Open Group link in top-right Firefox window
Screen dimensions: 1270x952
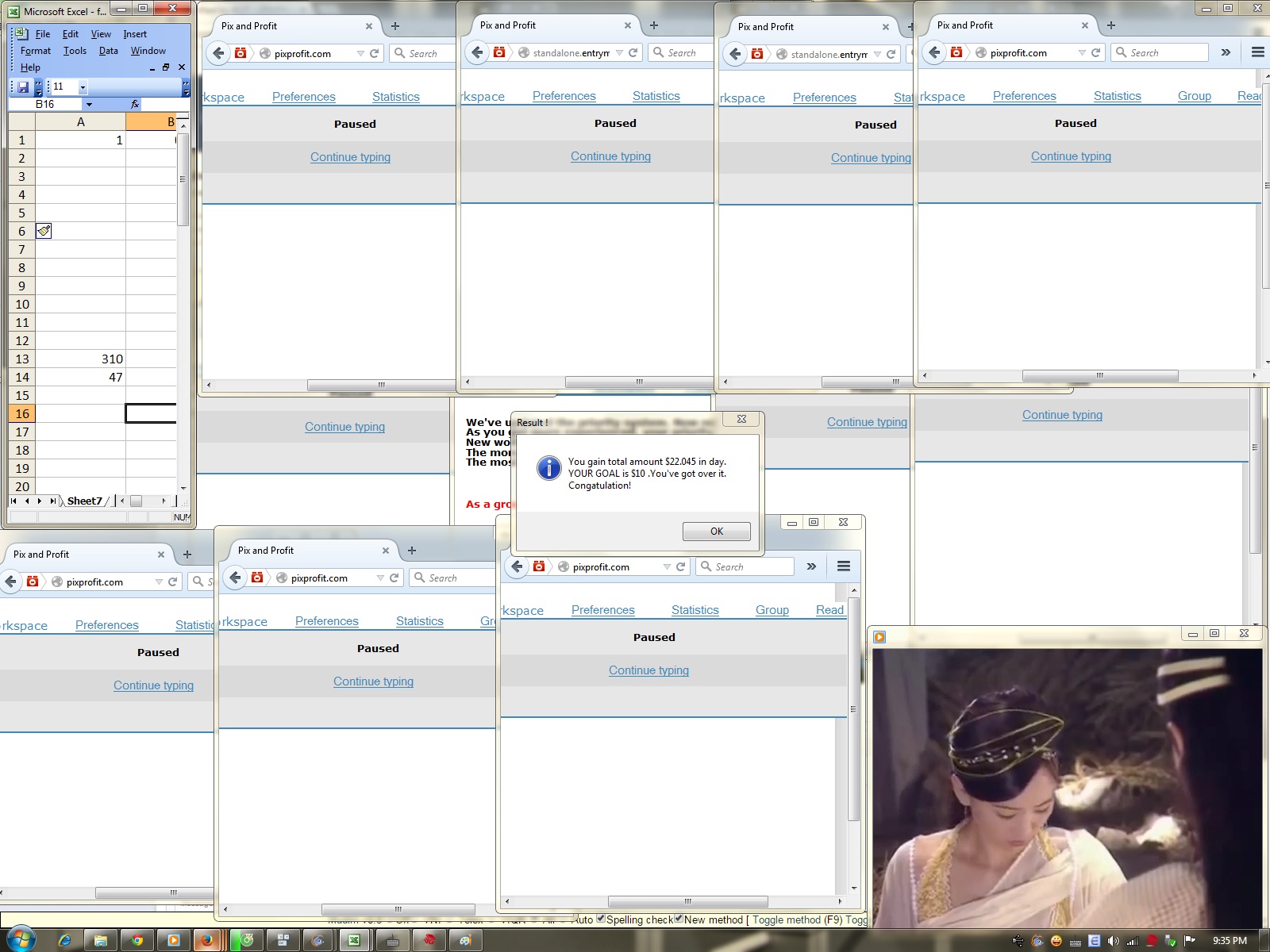click(x=1195, y=96)
